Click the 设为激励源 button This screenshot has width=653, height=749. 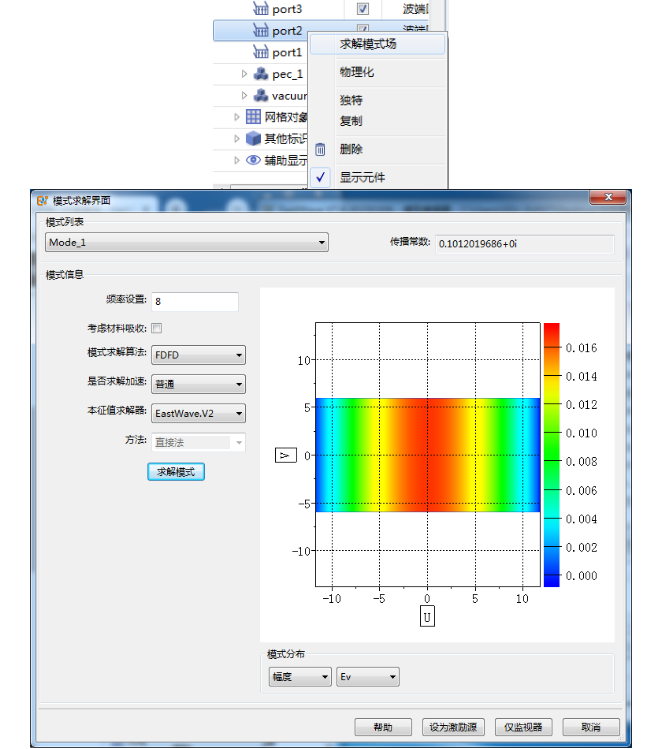pyautogui.click(x=453, y=727)
